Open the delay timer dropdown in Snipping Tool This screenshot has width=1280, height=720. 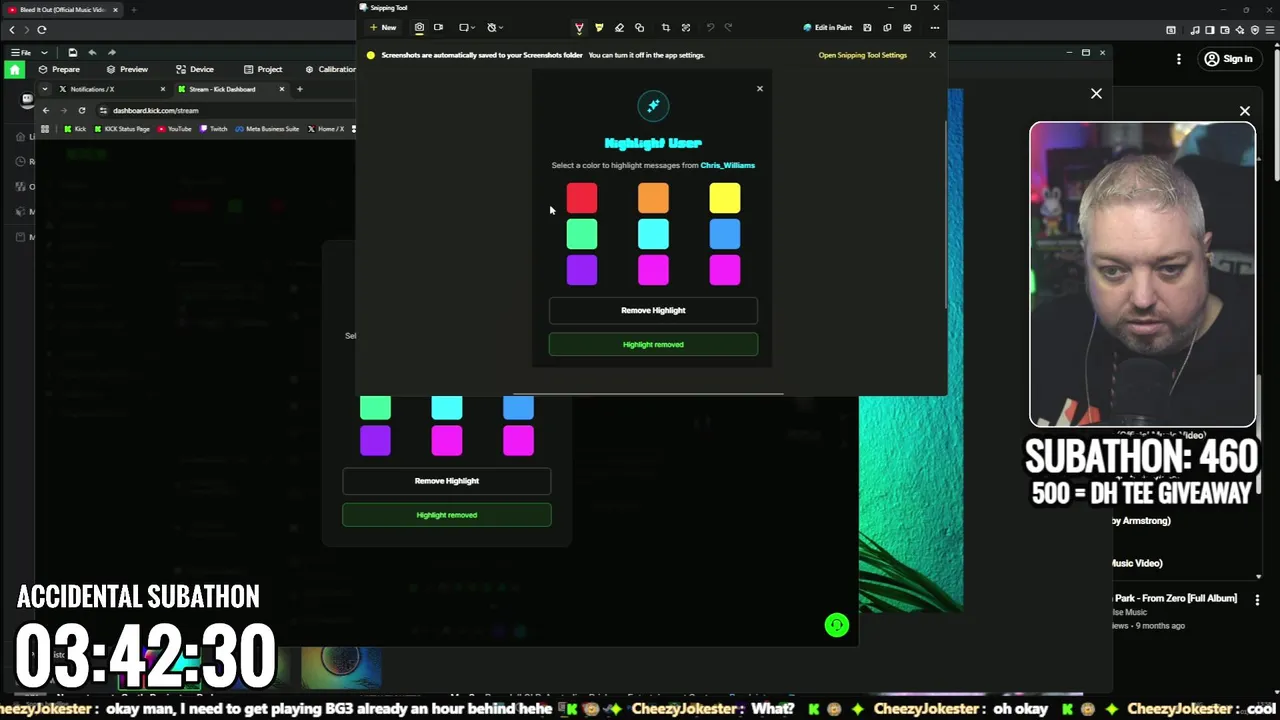point(495,27)
